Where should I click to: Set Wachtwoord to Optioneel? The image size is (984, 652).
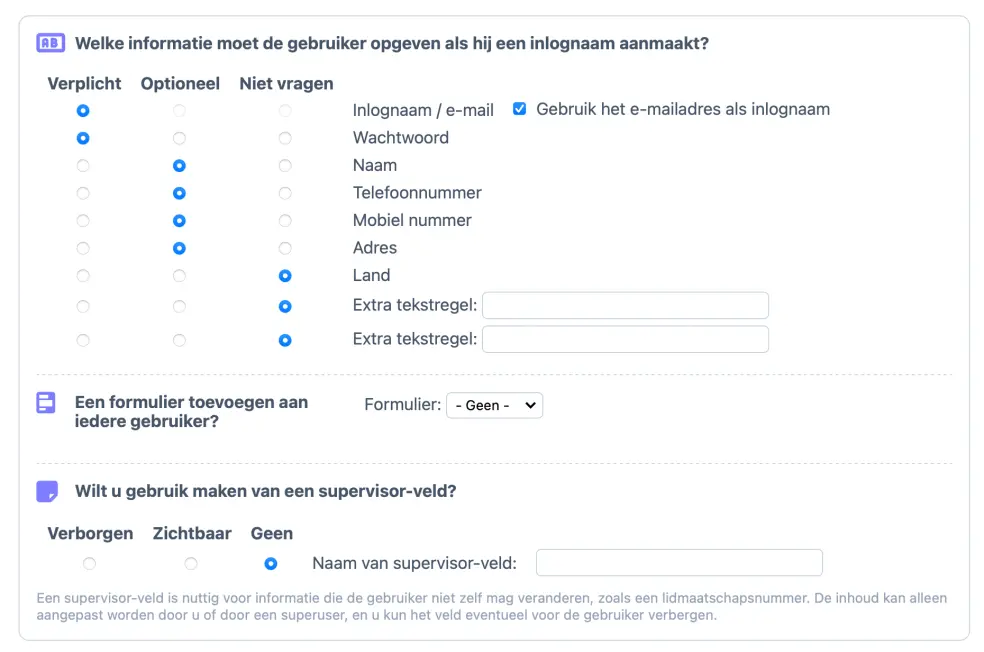point(180,138)
